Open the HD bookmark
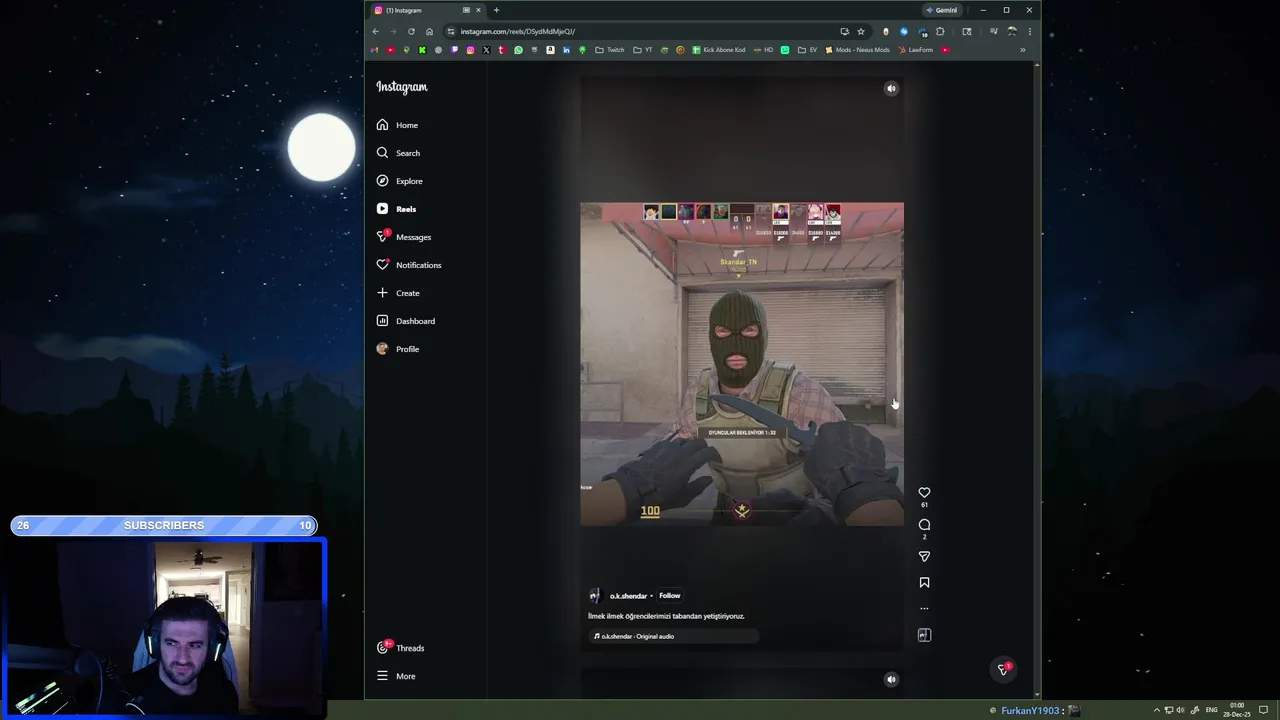 click(x=764, y=50)
